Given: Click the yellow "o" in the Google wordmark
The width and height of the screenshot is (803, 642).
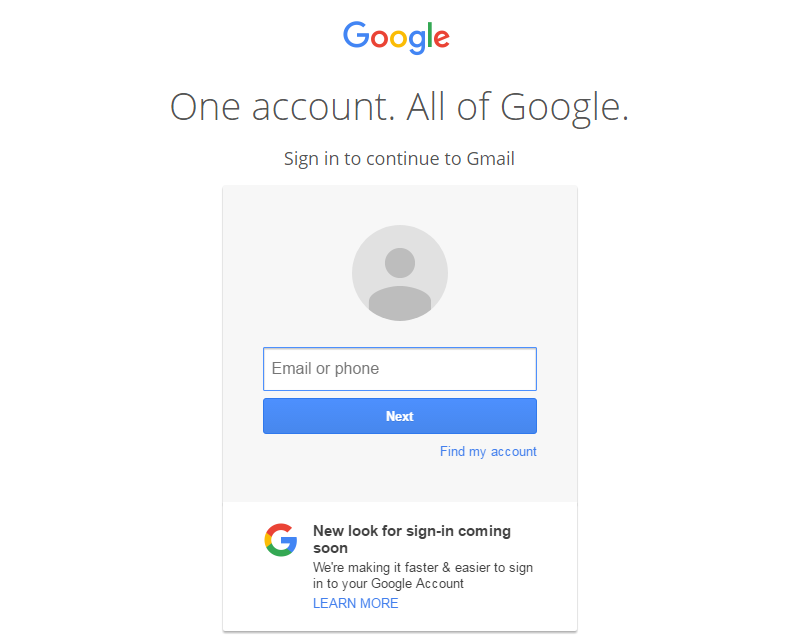Looking at the screenshot, I should 400,39.
